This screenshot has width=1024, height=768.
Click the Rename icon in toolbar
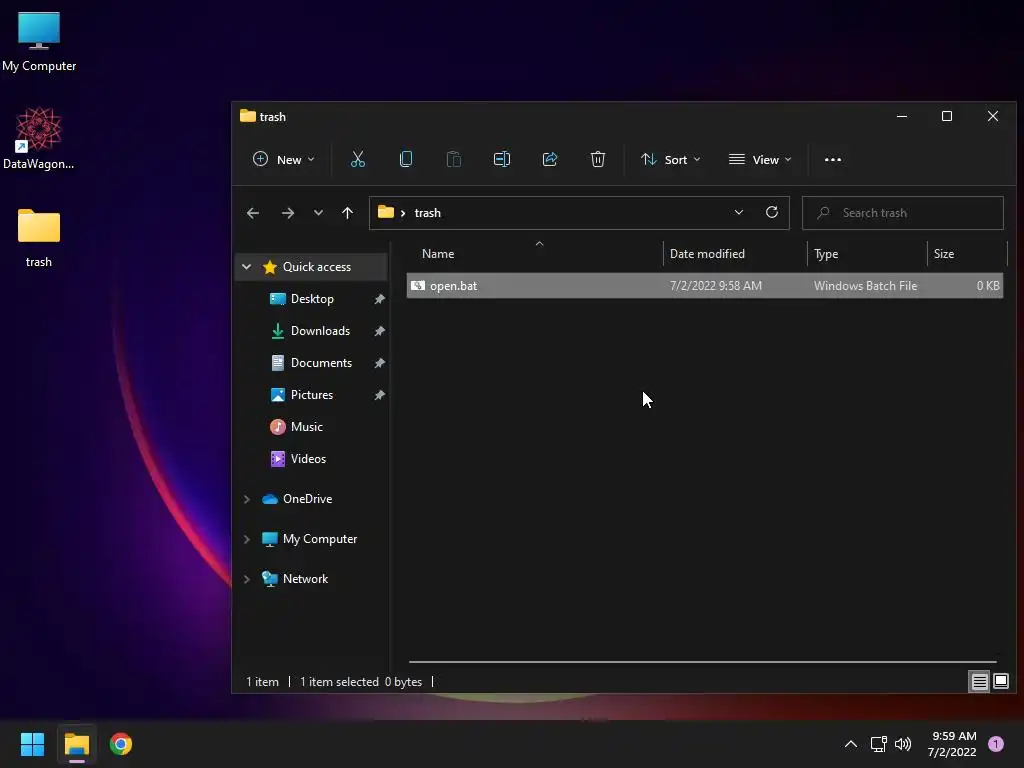[502, 159]
